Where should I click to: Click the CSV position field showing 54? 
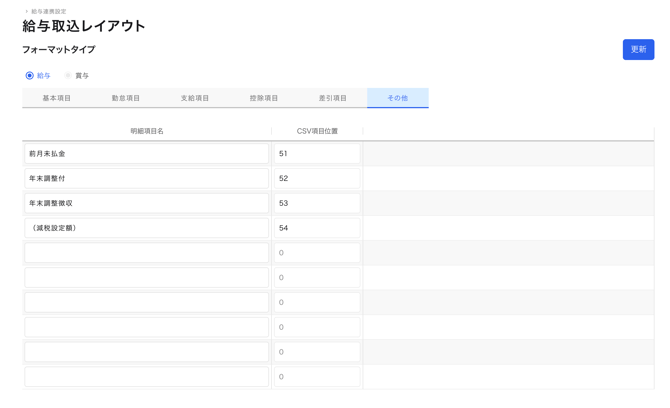316,228
